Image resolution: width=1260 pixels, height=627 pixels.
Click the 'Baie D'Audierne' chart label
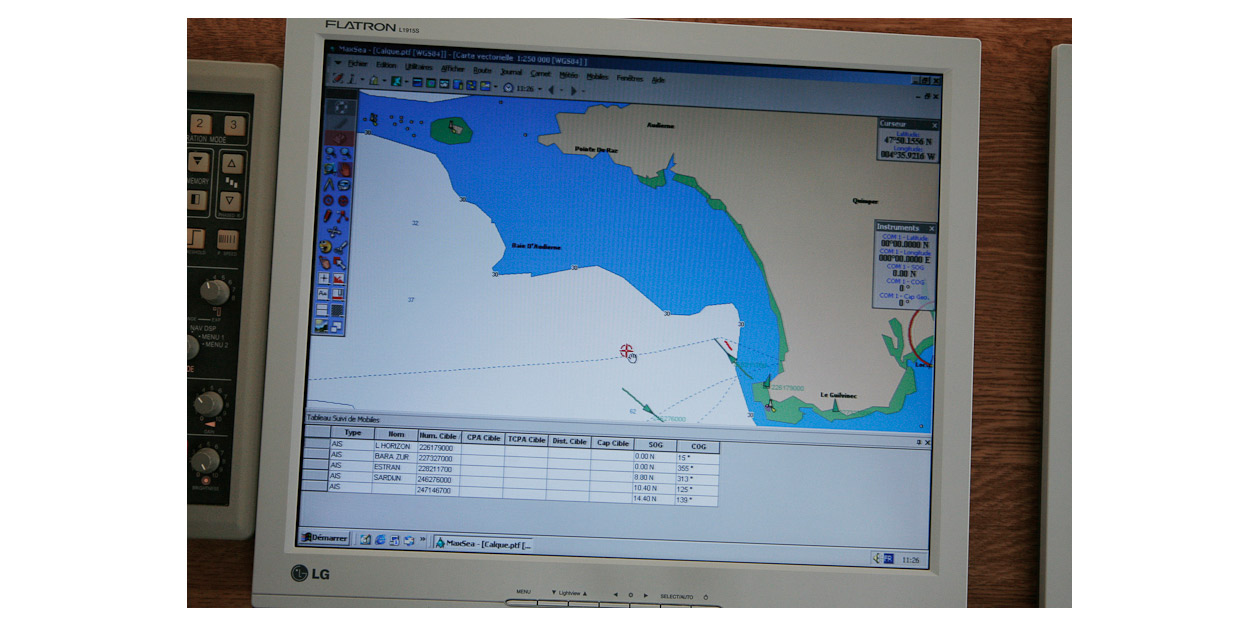(536, 246)
